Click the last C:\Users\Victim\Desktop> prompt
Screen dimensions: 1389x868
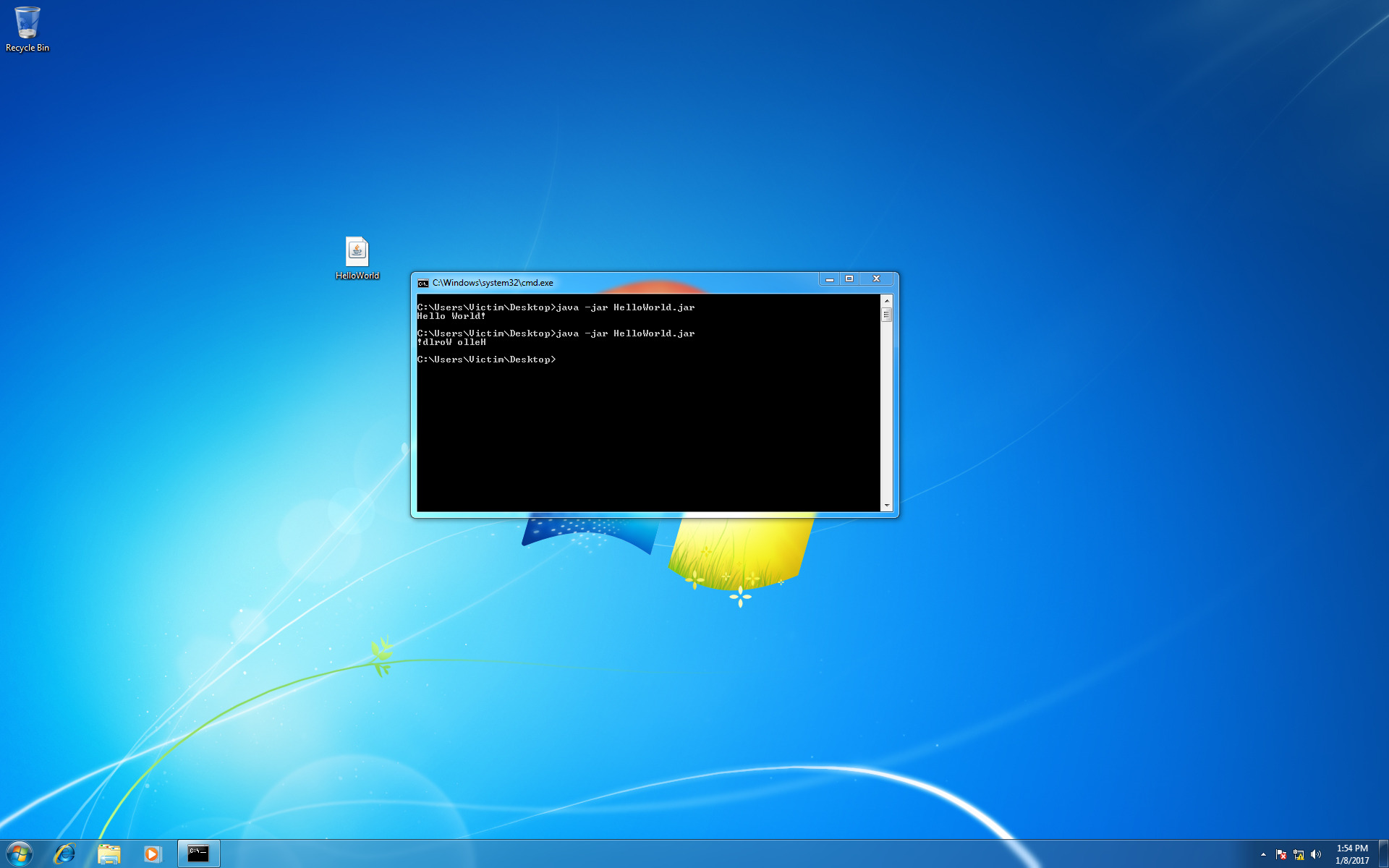click(x=486, y=359)
